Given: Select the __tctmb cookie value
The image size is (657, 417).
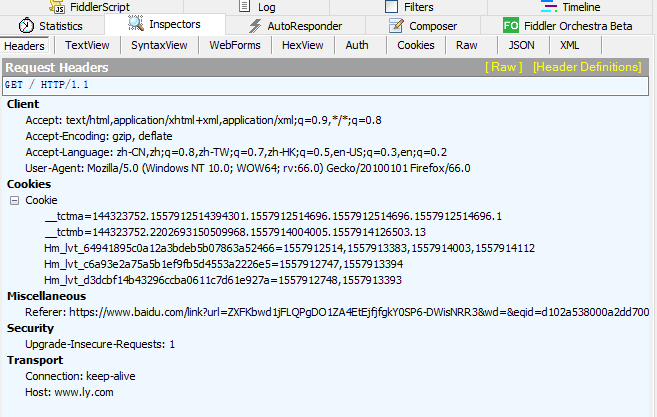Looking at the screenshot, I should coord(235,233).
